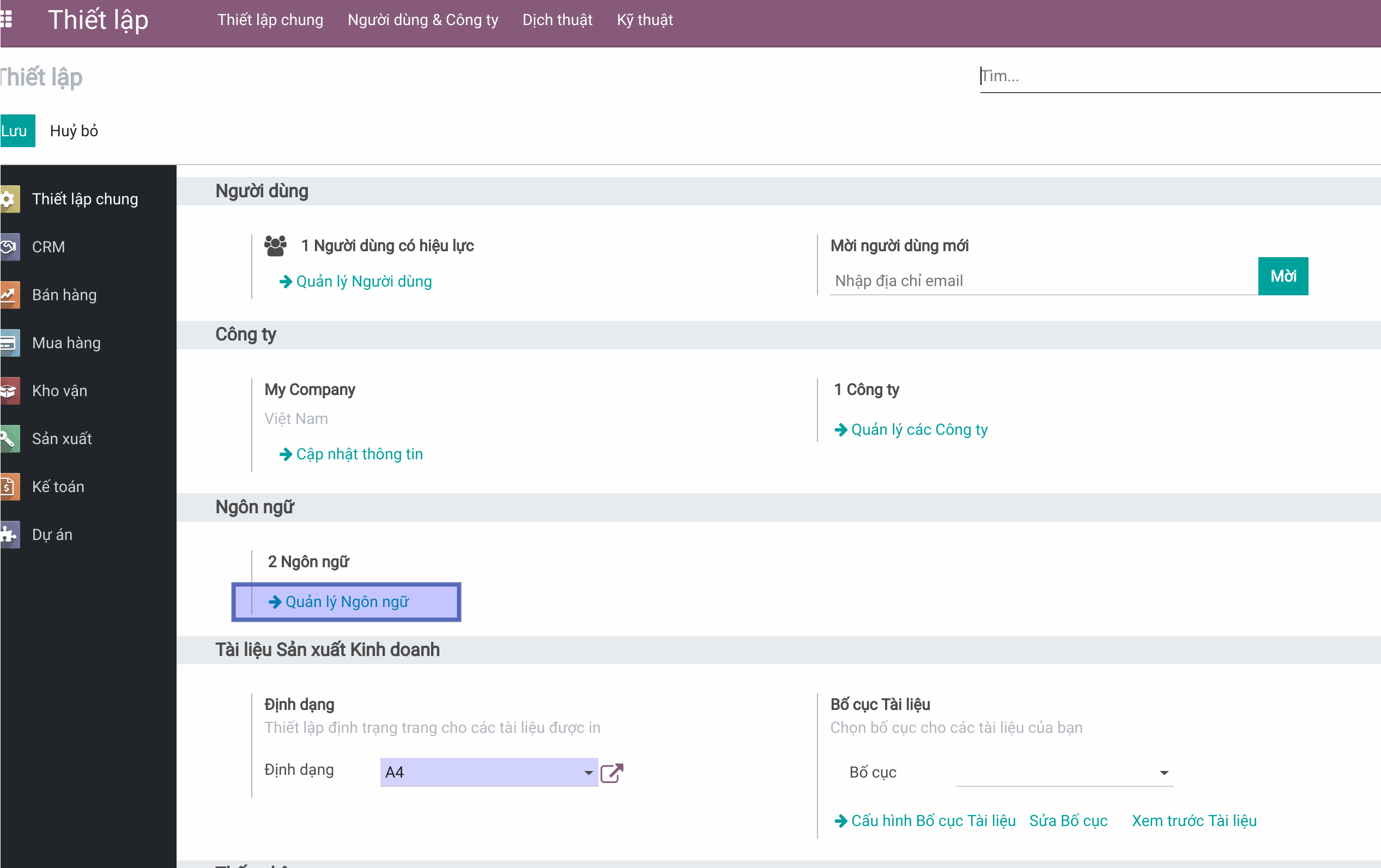Viewport: 1381px width, 868px height.
Task: Open the Mua hàng card icon
Action: pyautogui.click(x=9, y=343)
